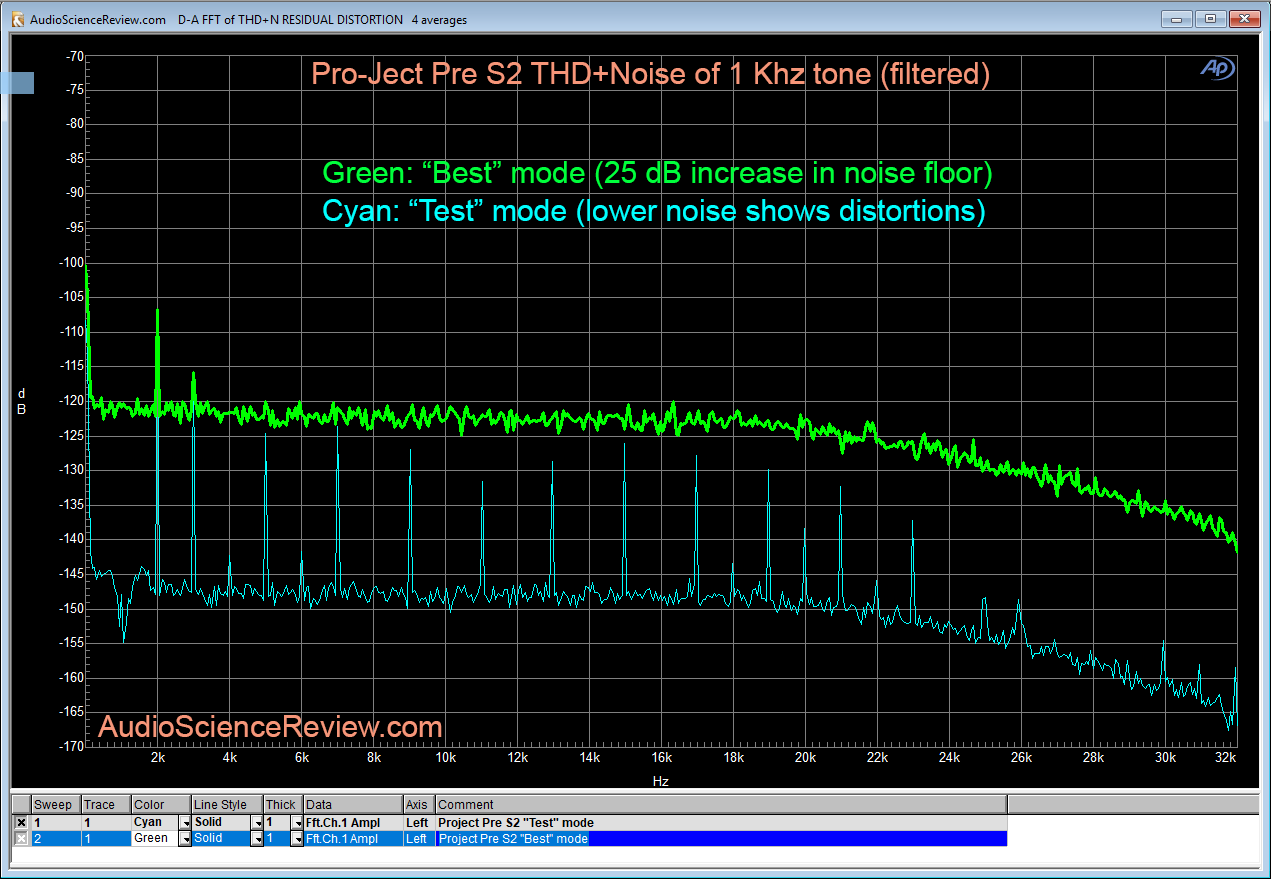Open Line Style dropdown in the Green row
This screenshot has width=1271, height=879.
(257, 838)
